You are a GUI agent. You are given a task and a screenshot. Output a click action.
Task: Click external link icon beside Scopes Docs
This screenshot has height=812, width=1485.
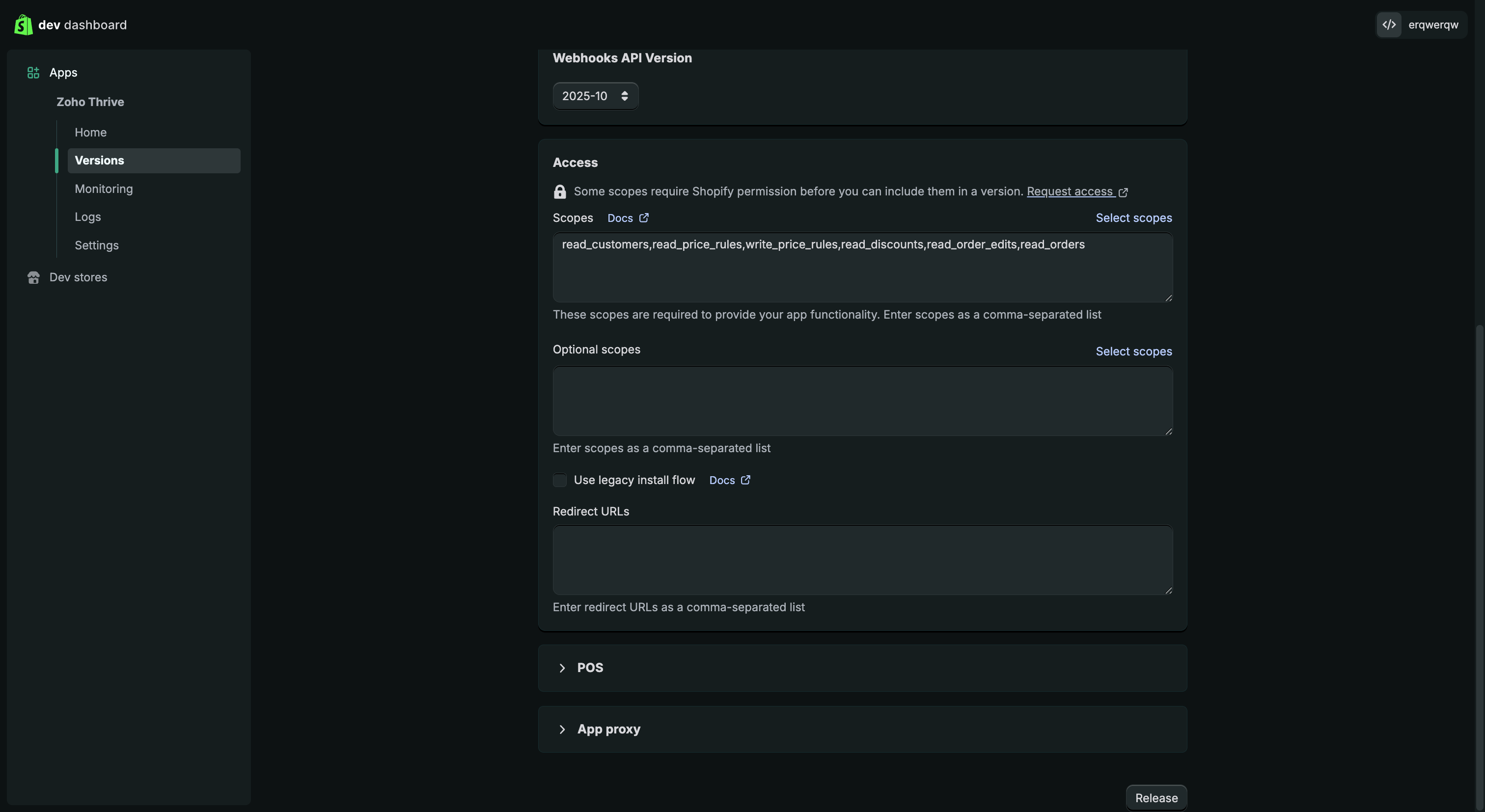pos(644,218)
